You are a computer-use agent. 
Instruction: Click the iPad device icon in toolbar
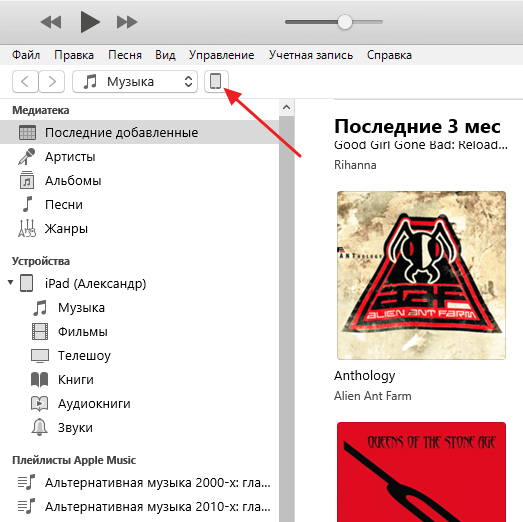pyautogui.click(x=216, y=81)
